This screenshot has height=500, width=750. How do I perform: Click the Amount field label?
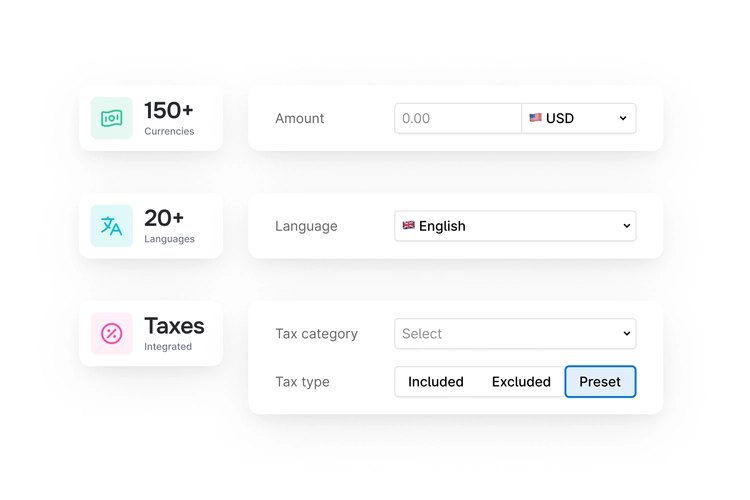(x=300, y=118)
